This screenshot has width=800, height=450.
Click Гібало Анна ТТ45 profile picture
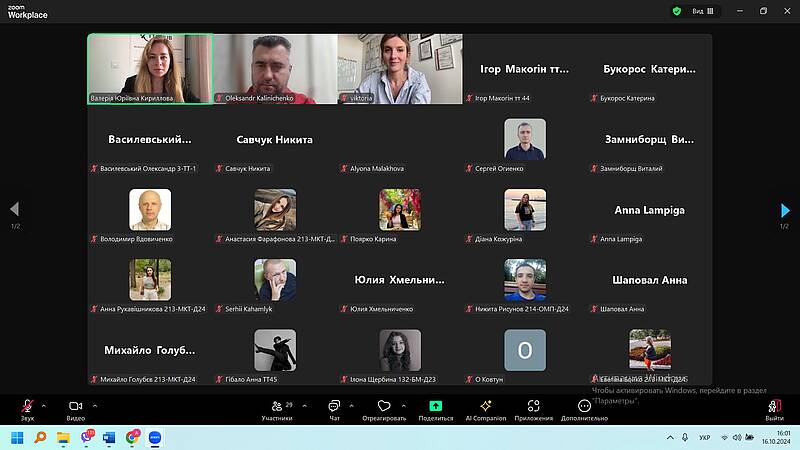[x=275, y=349]
